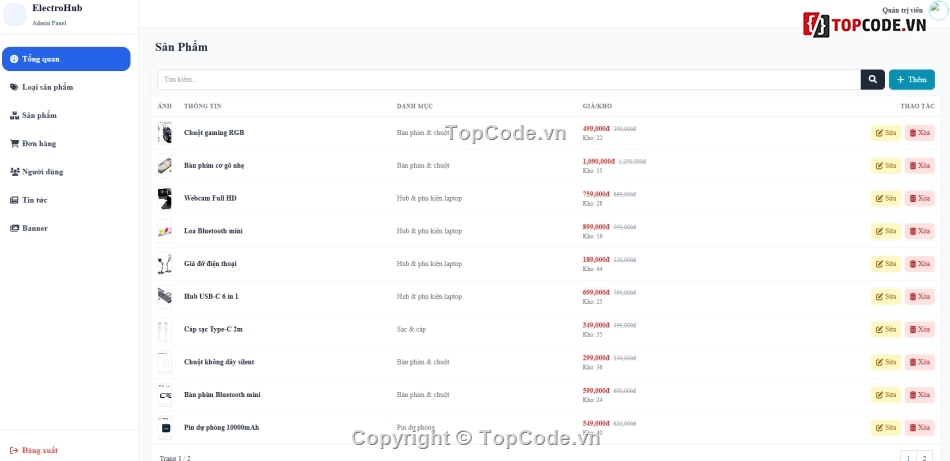Edit Chuột không dây silent

886,362
